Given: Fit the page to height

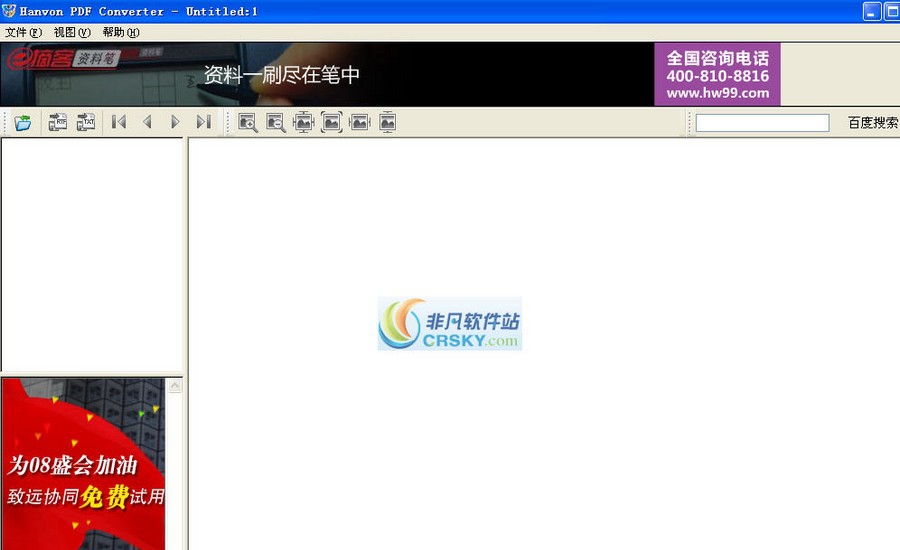Looking at the screenshot, I should [x=387, y=122].
